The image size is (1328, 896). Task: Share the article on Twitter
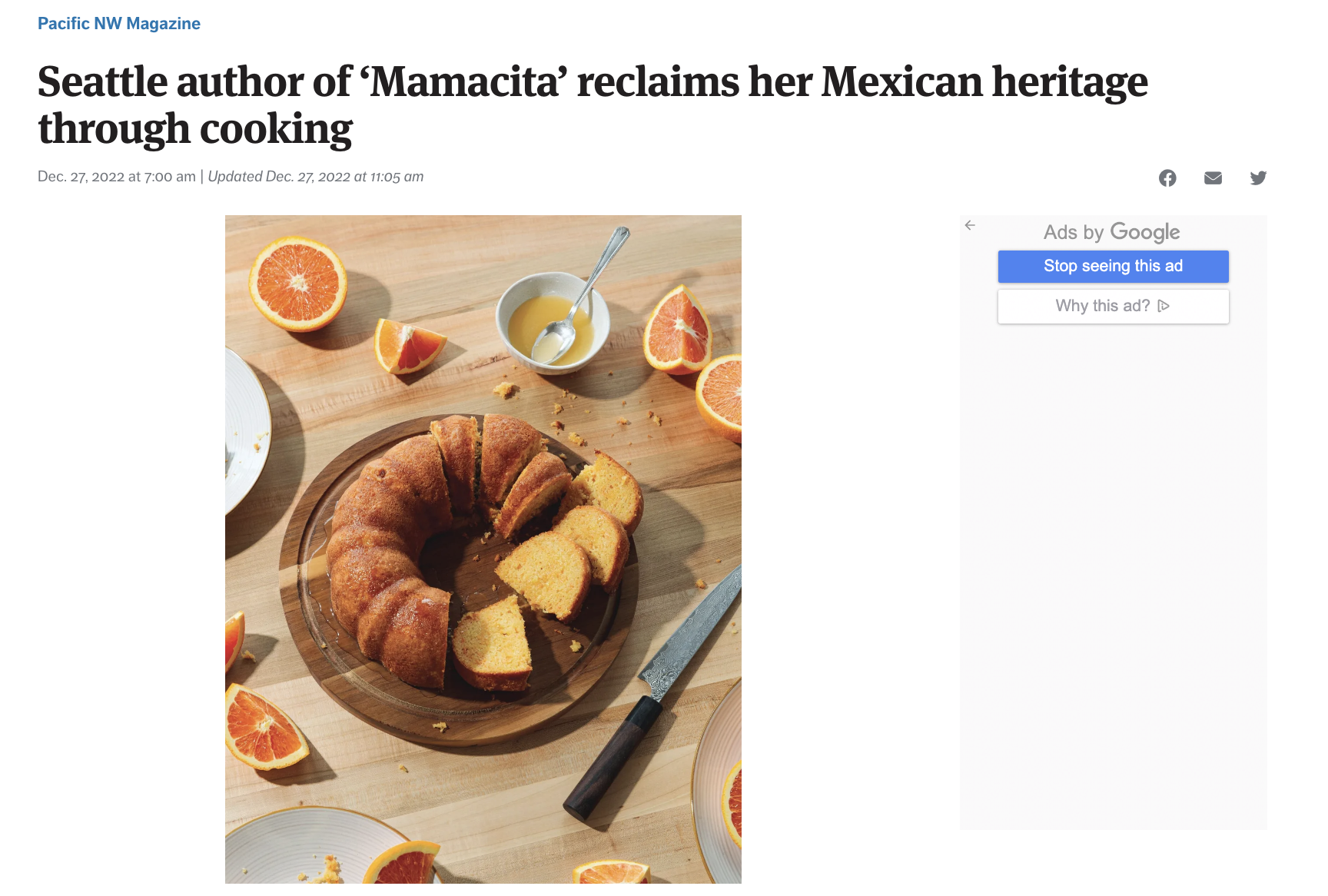click(x=1258, y=178)
